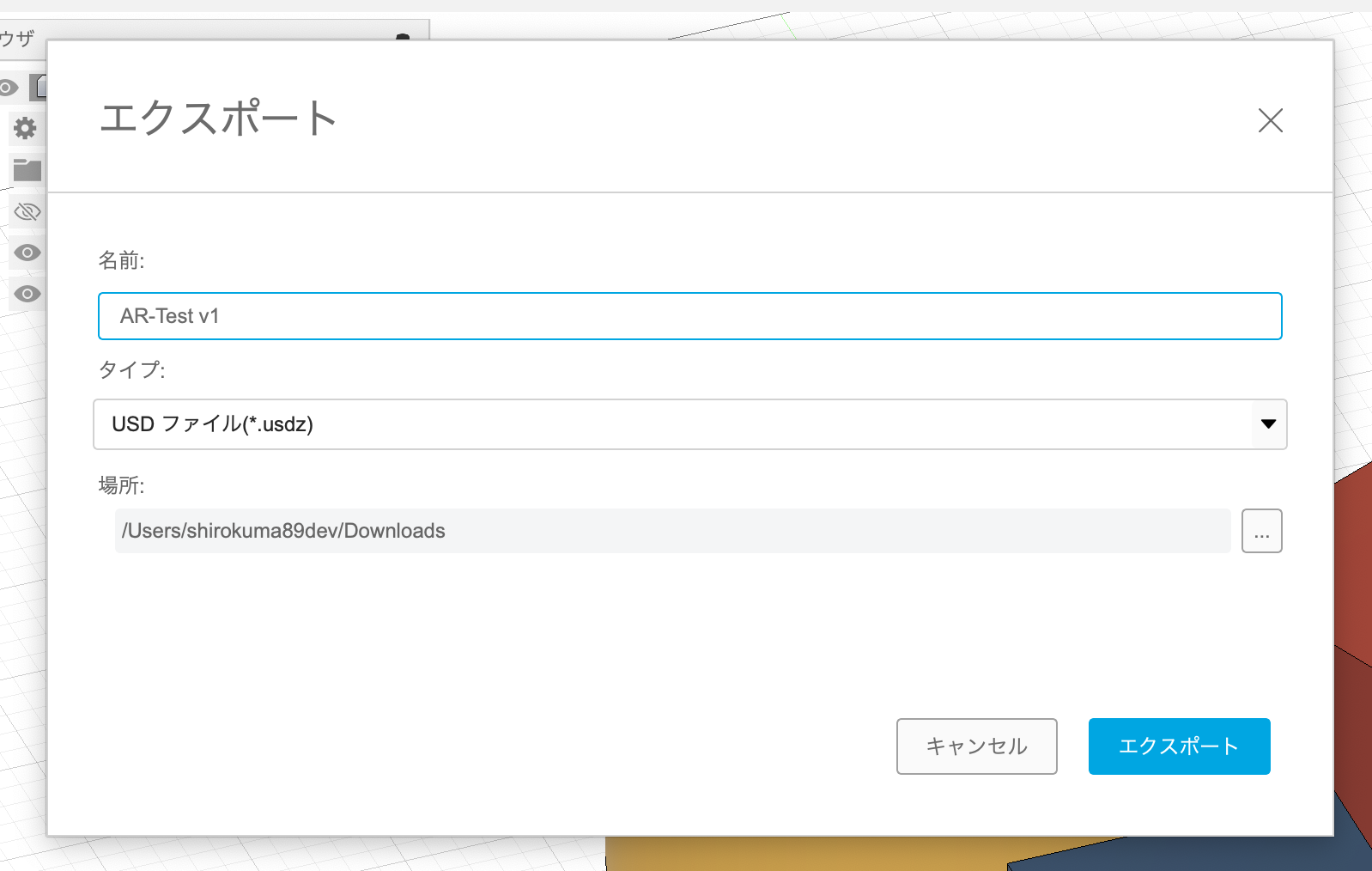The height and width of the screenshot is (871, 1372).
Task: Open the type dropdown showing USD ファイル(*.usdz)
Action: pos(689,424)
